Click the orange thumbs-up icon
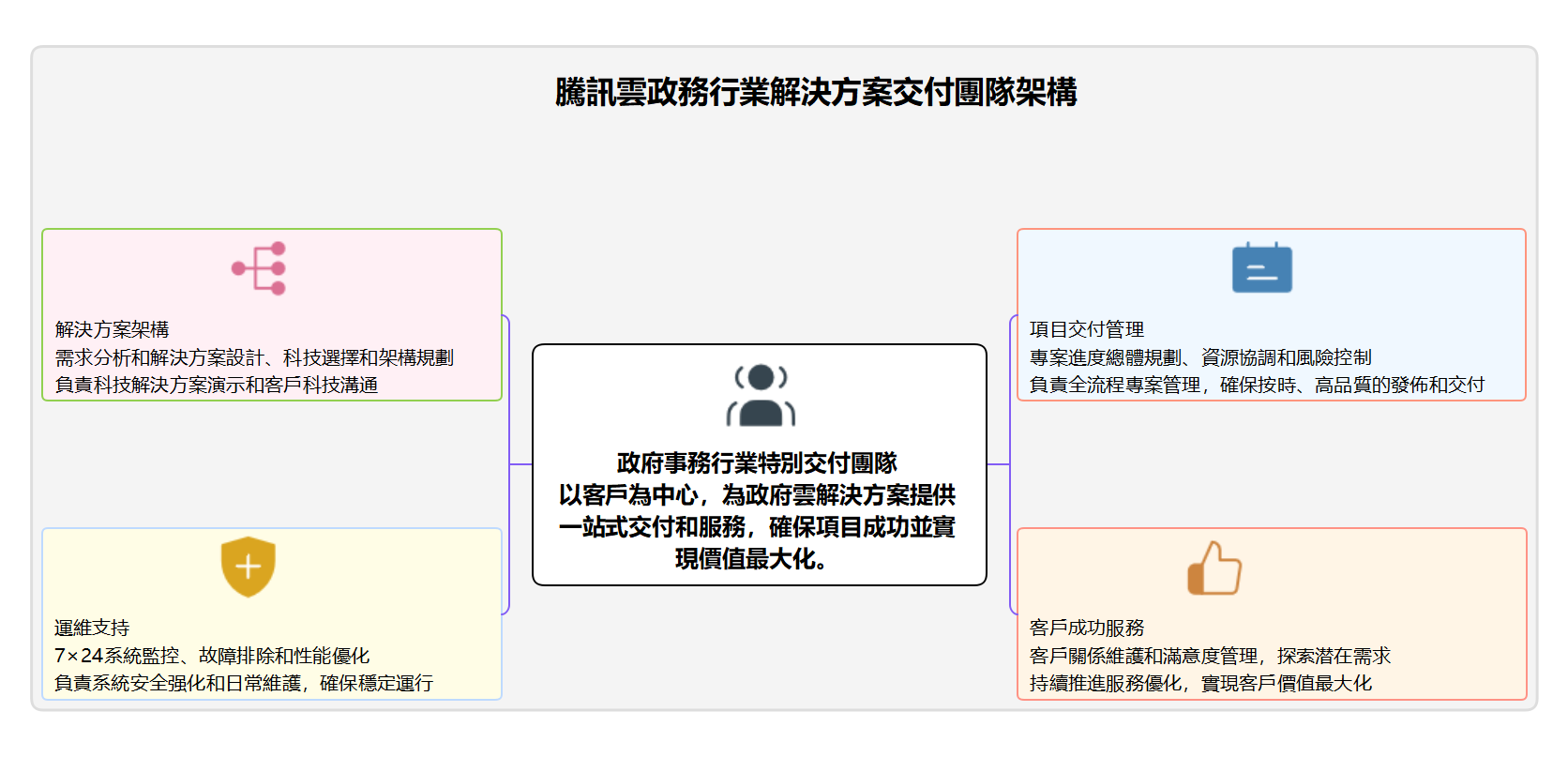Image resolution: width=1568 pixels, height=757 pixels. point(1214,568)
